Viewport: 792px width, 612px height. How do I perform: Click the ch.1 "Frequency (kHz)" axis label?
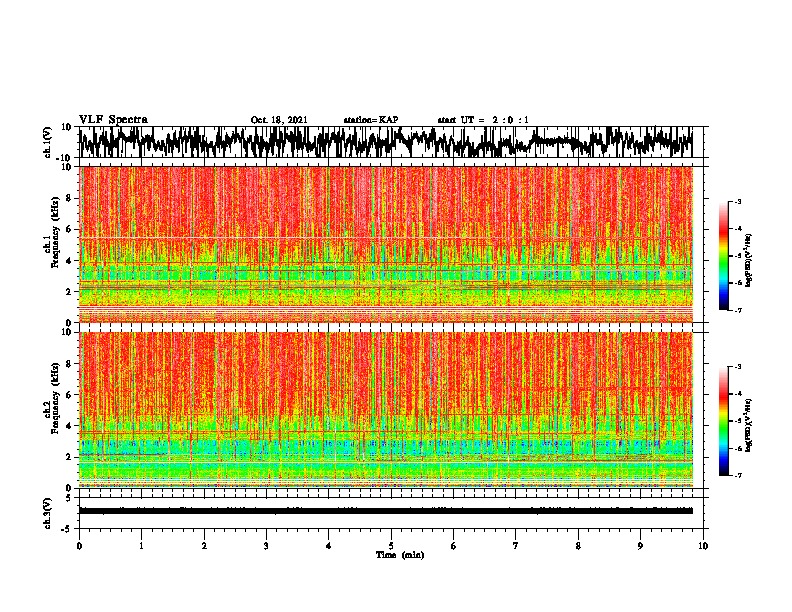click(54, 232)
